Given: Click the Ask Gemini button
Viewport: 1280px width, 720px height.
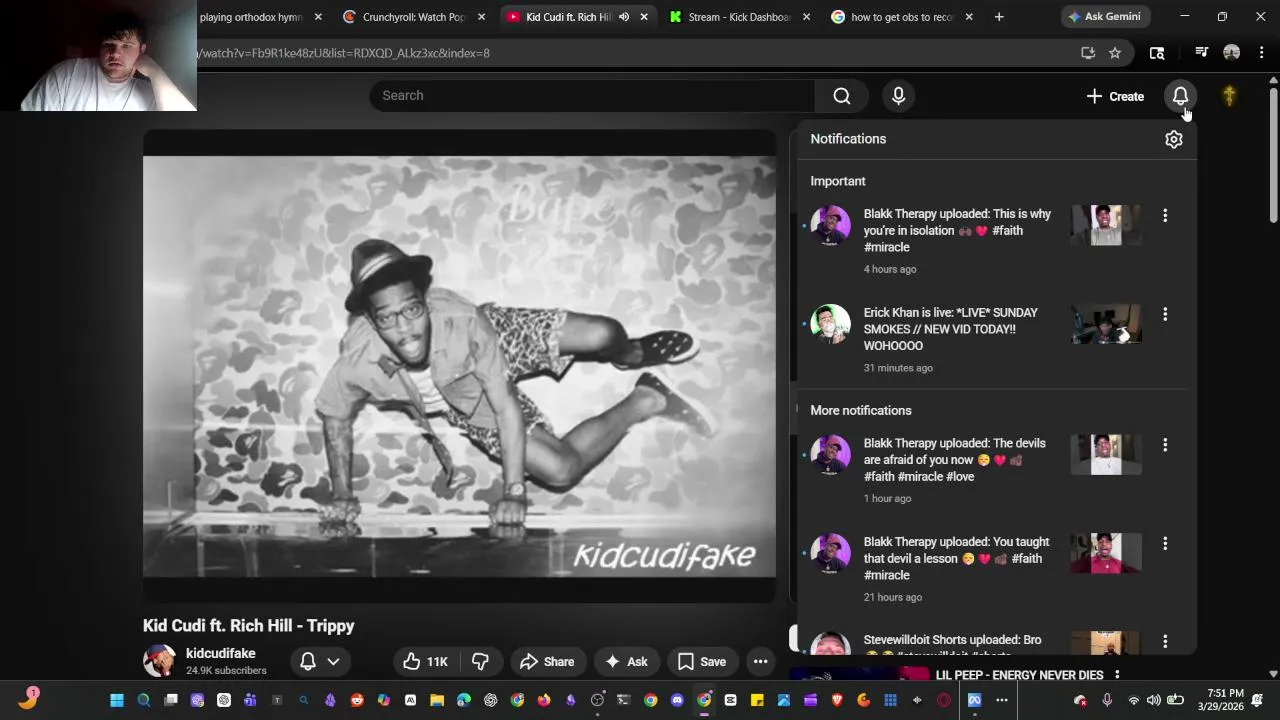Looking at the screenshot, I should tap(1104, 17).
